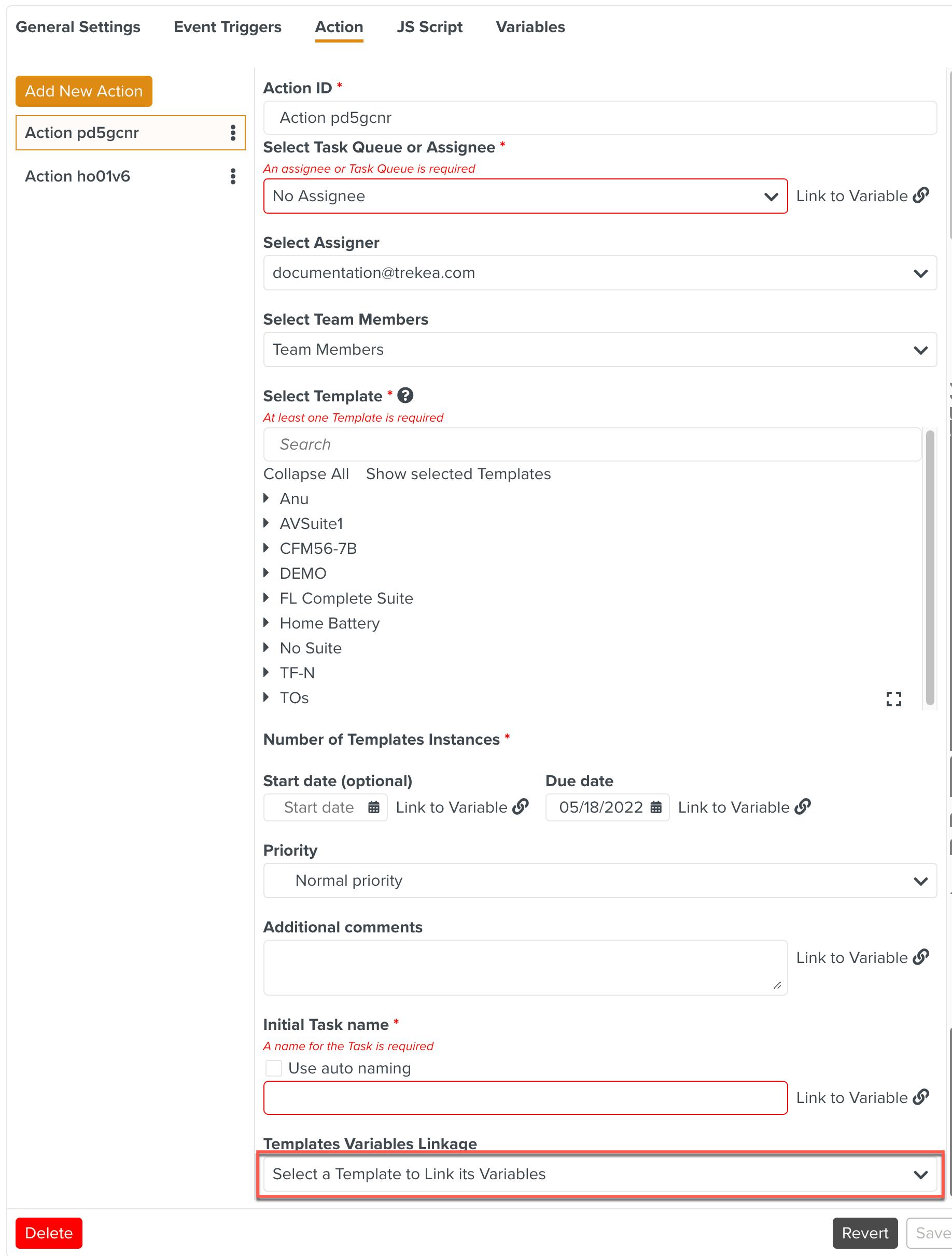Viewport: 952px width, 1256px height.
Task: Click the Add New Action button
Action: point(84,91)
